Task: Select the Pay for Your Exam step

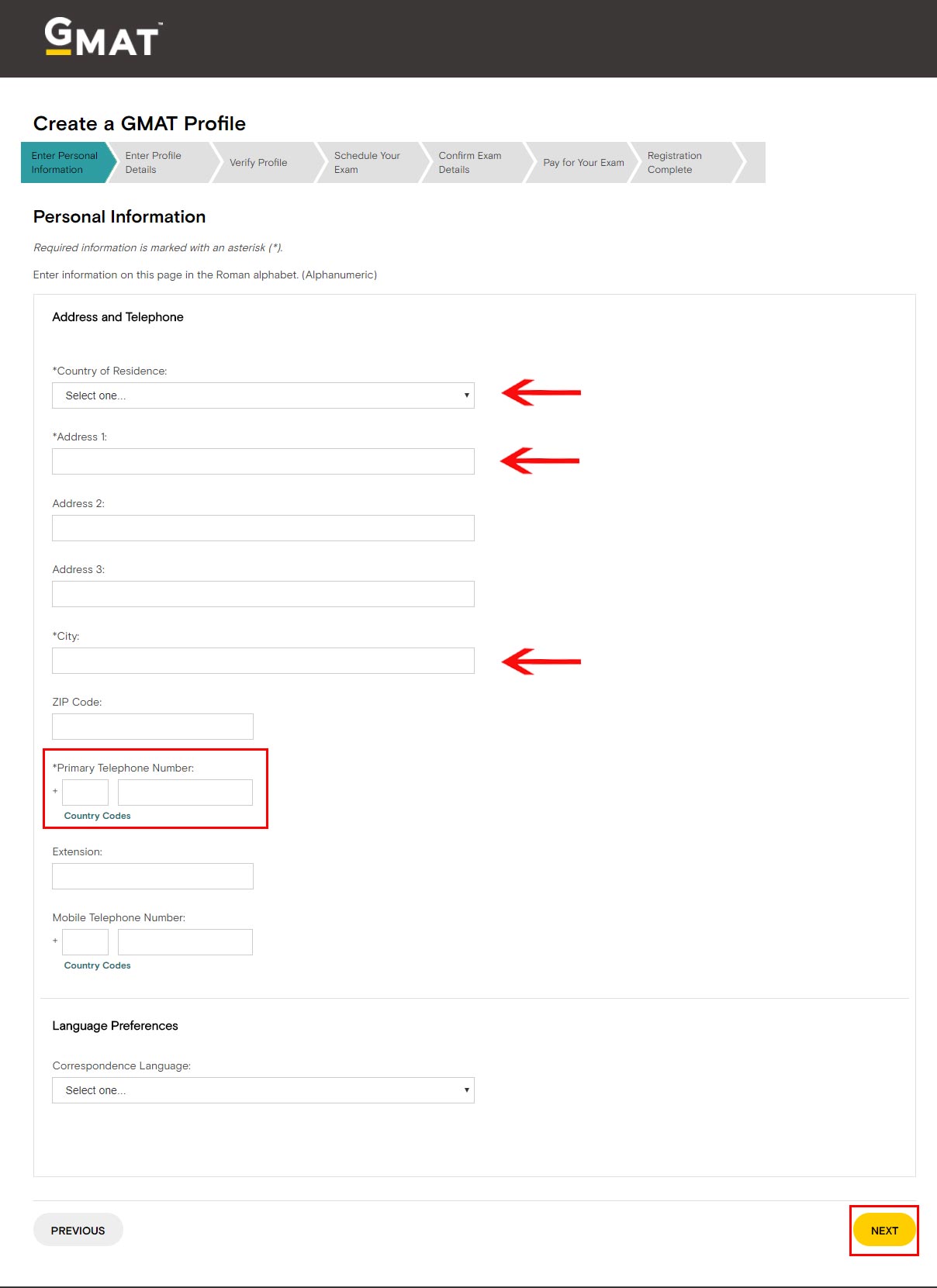Action: point(583,163)
